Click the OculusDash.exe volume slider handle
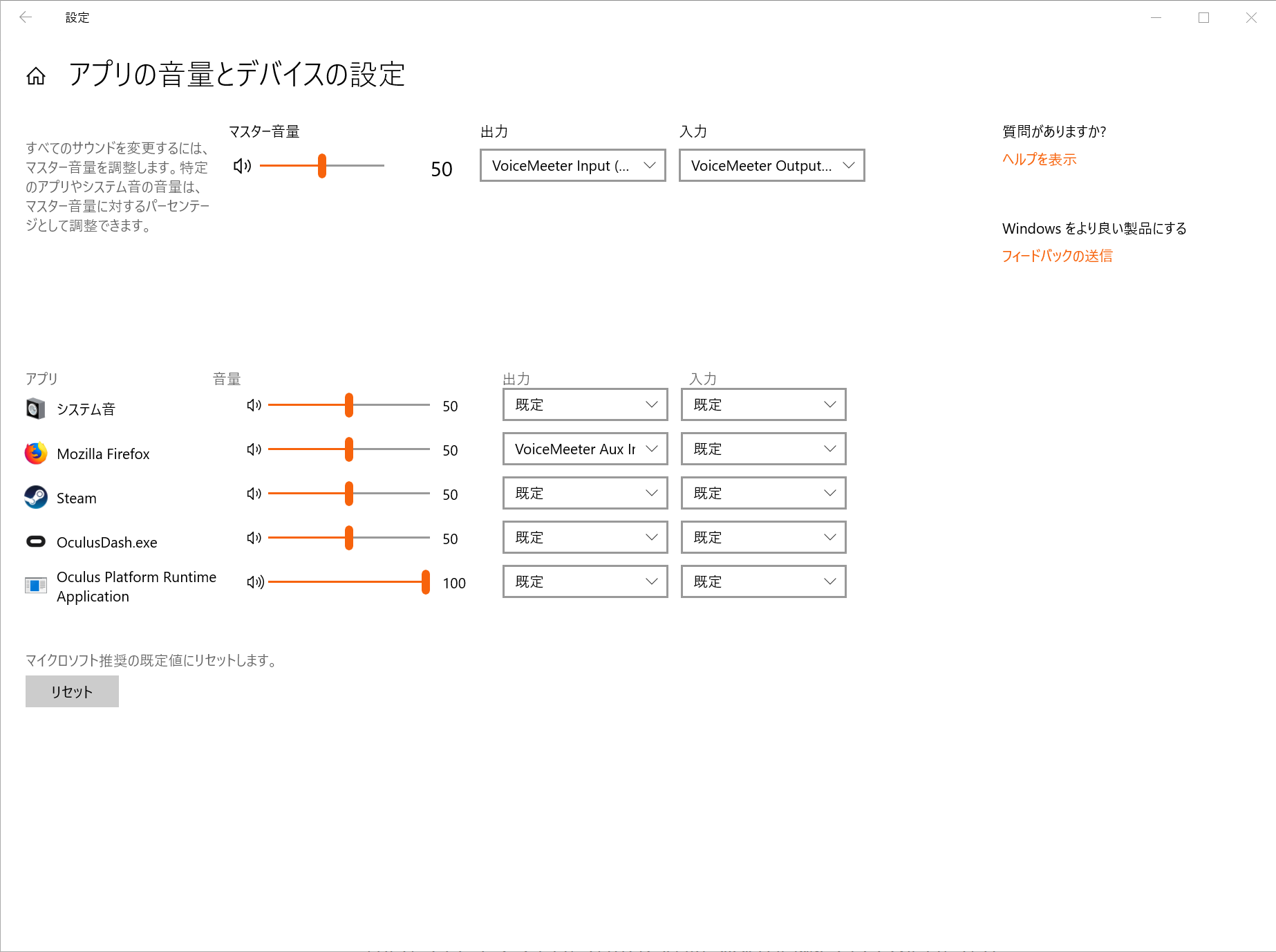This screenshot has height=952, width=1276. [x=349, y=538]
